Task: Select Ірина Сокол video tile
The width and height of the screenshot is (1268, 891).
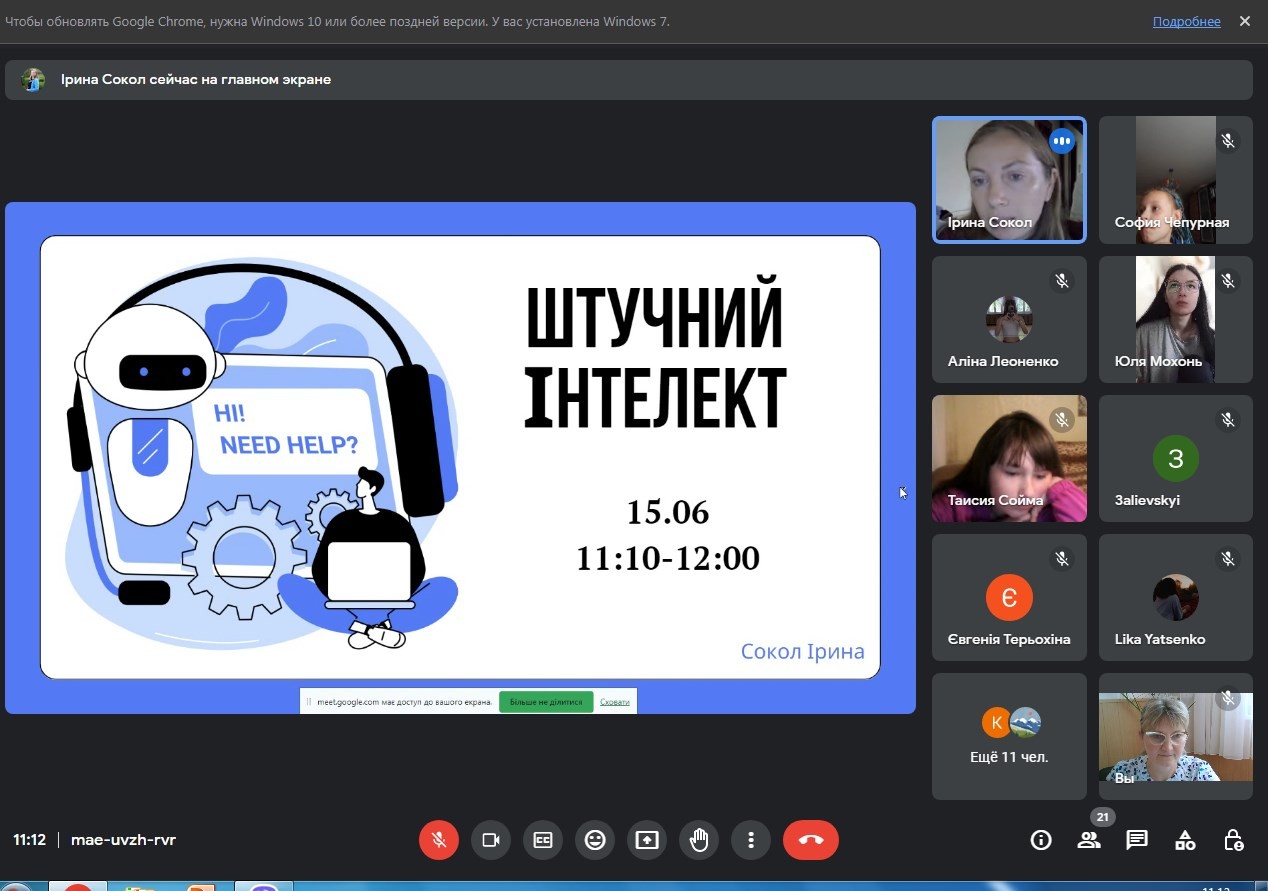Action: click(1009, 180)
